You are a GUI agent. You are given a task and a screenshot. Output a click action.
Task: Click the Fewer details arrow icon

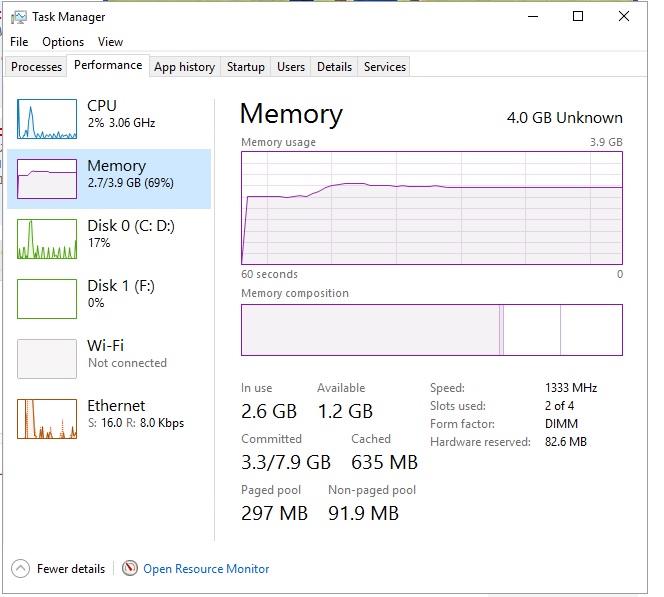(20, 569)
